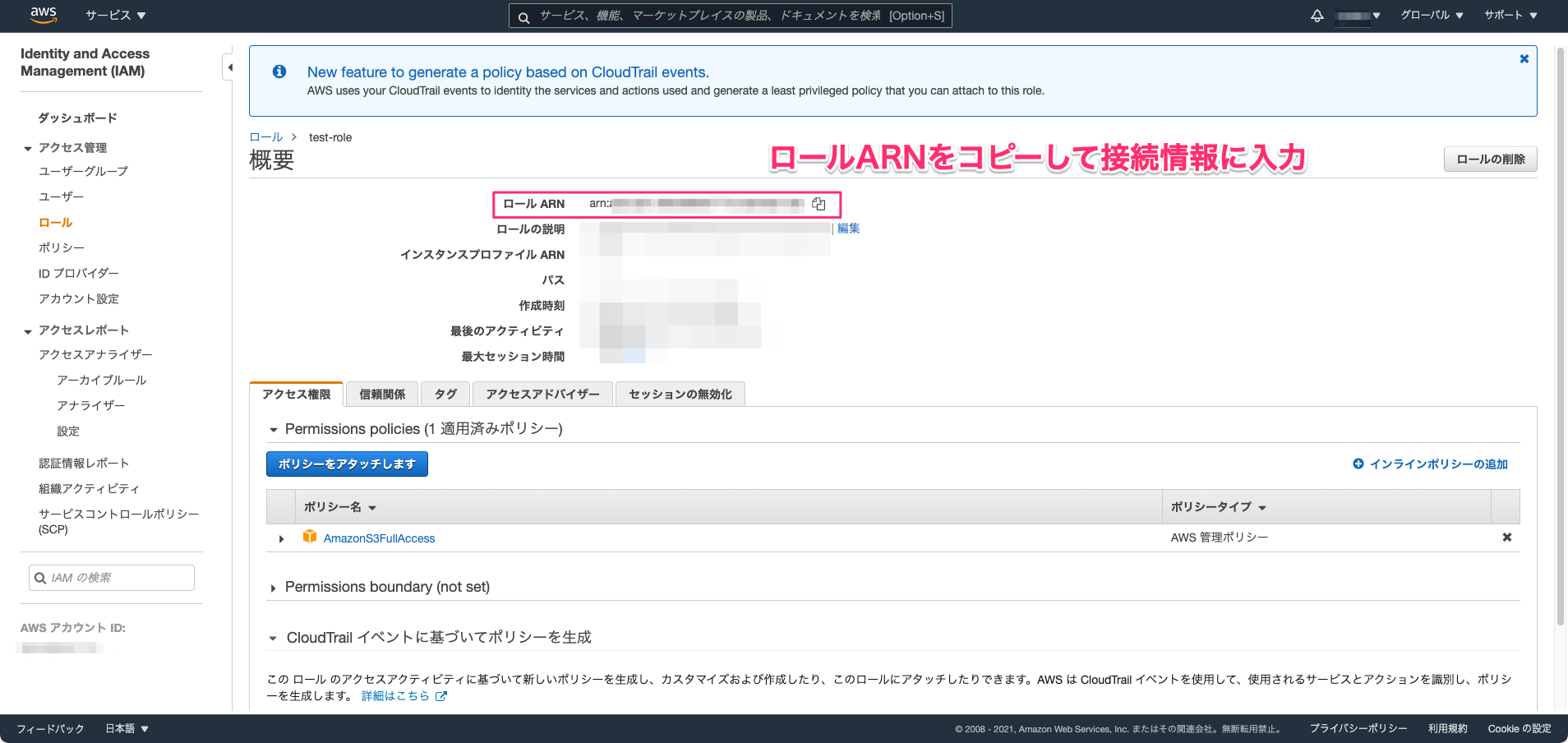Open the サービス dropdown menu
Screen dimensions: 1568x743
tap(115, 16)
